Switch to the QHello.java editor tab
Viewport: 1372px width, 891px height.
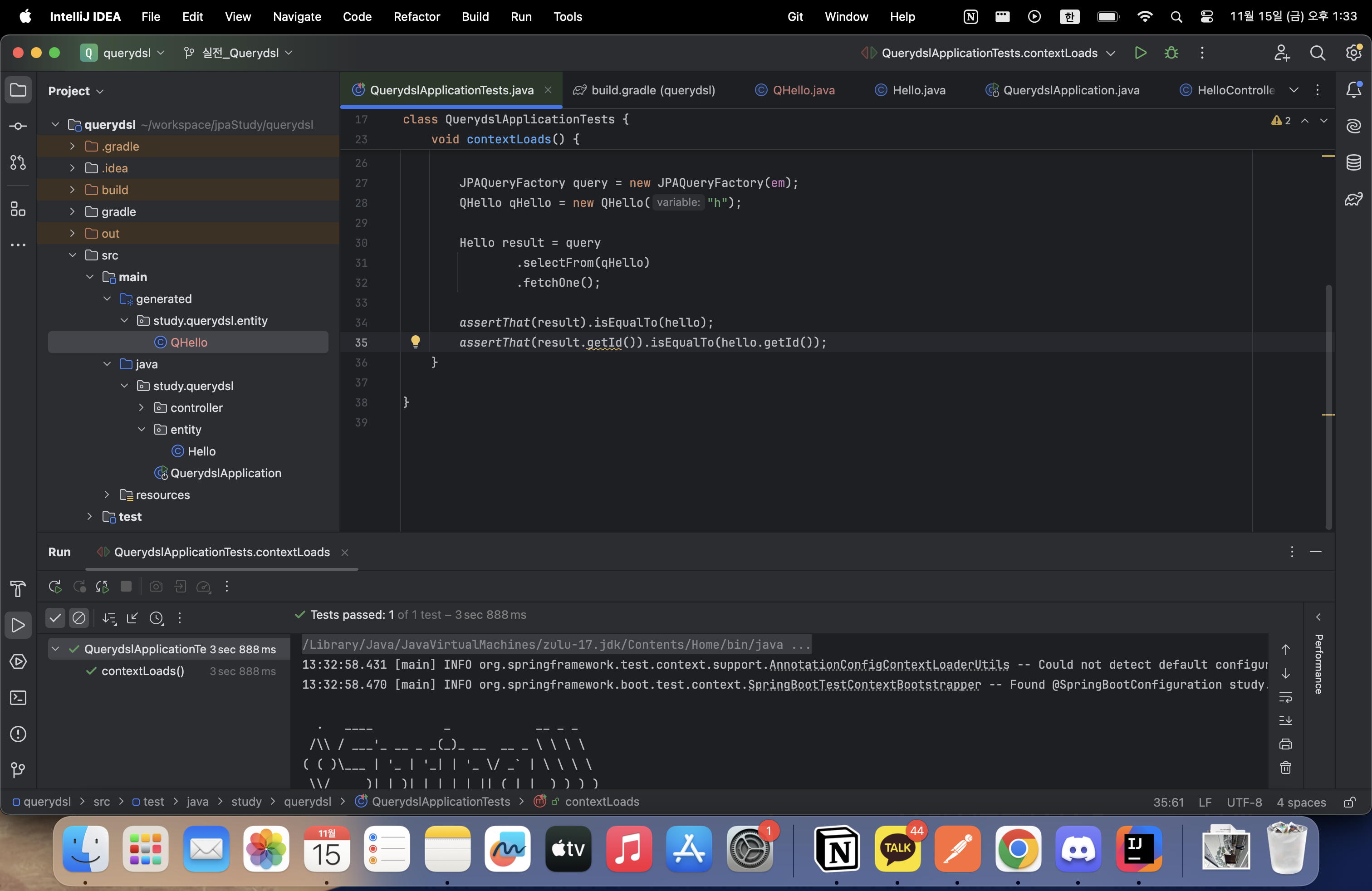click(803, 90)
